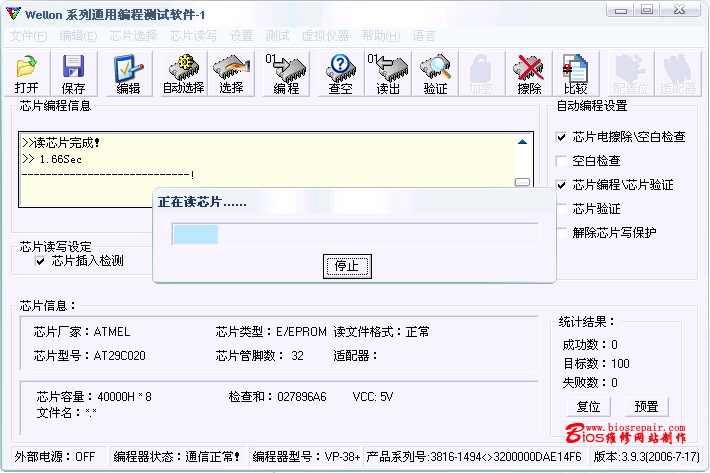Open the 芯片选择 menu
Viewport: 710px width, 473px height.
click(x=133, y=36)
